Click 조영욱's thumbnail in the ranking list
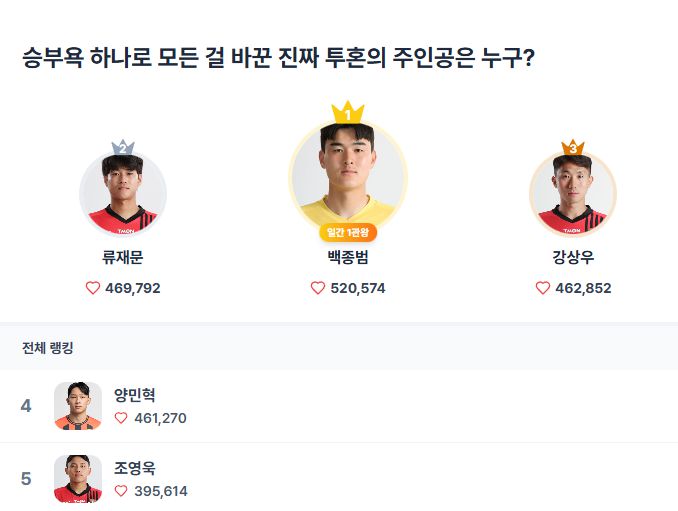 coord(78,479)
